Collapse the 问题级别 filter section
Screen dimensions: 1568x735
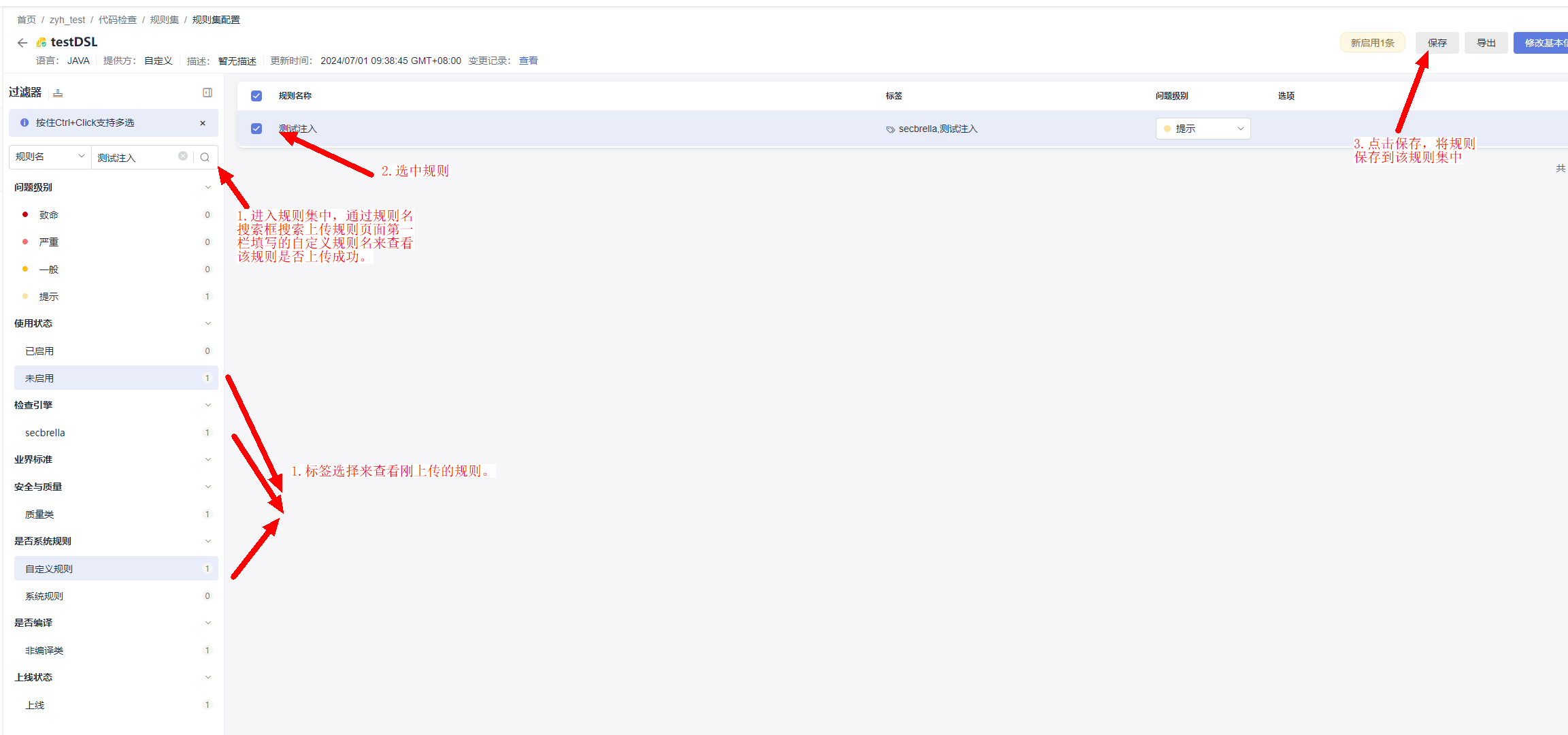(x=208, y=187)
